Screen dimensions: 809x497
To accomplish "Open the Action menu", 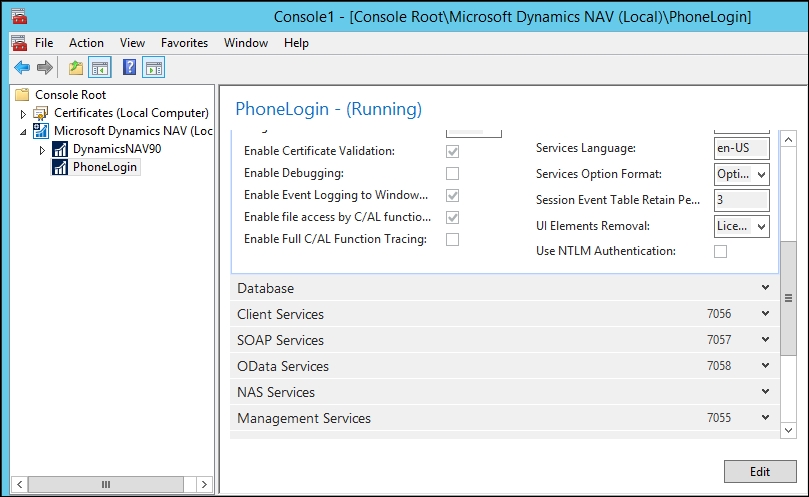I will 86,43.
